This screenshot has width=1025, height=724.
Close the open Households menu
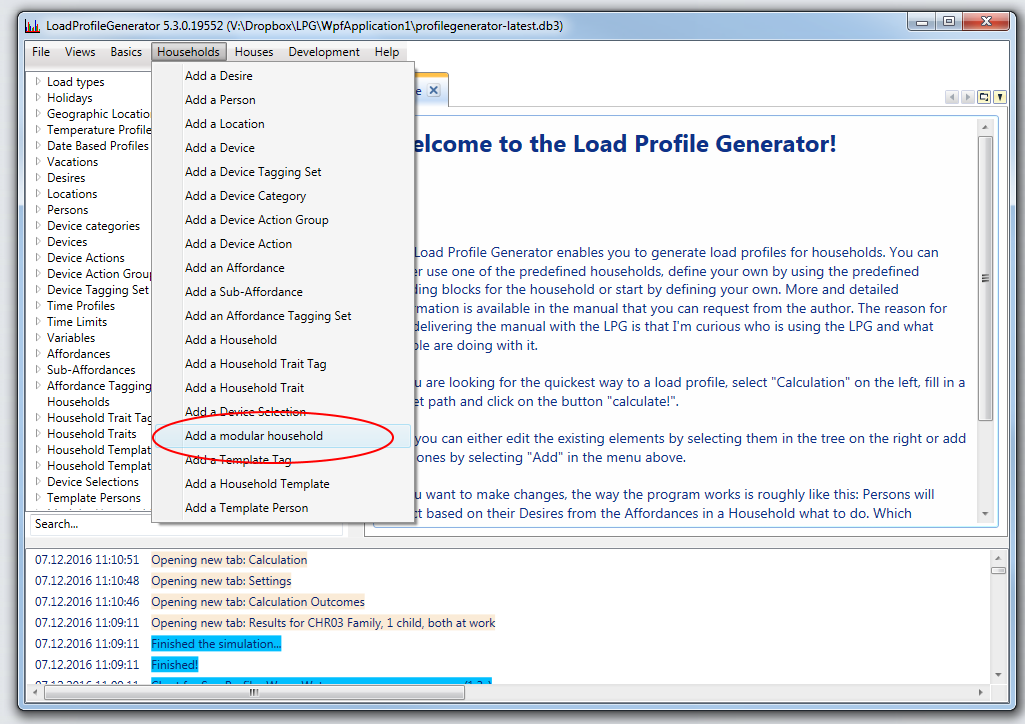pos(188,52)
